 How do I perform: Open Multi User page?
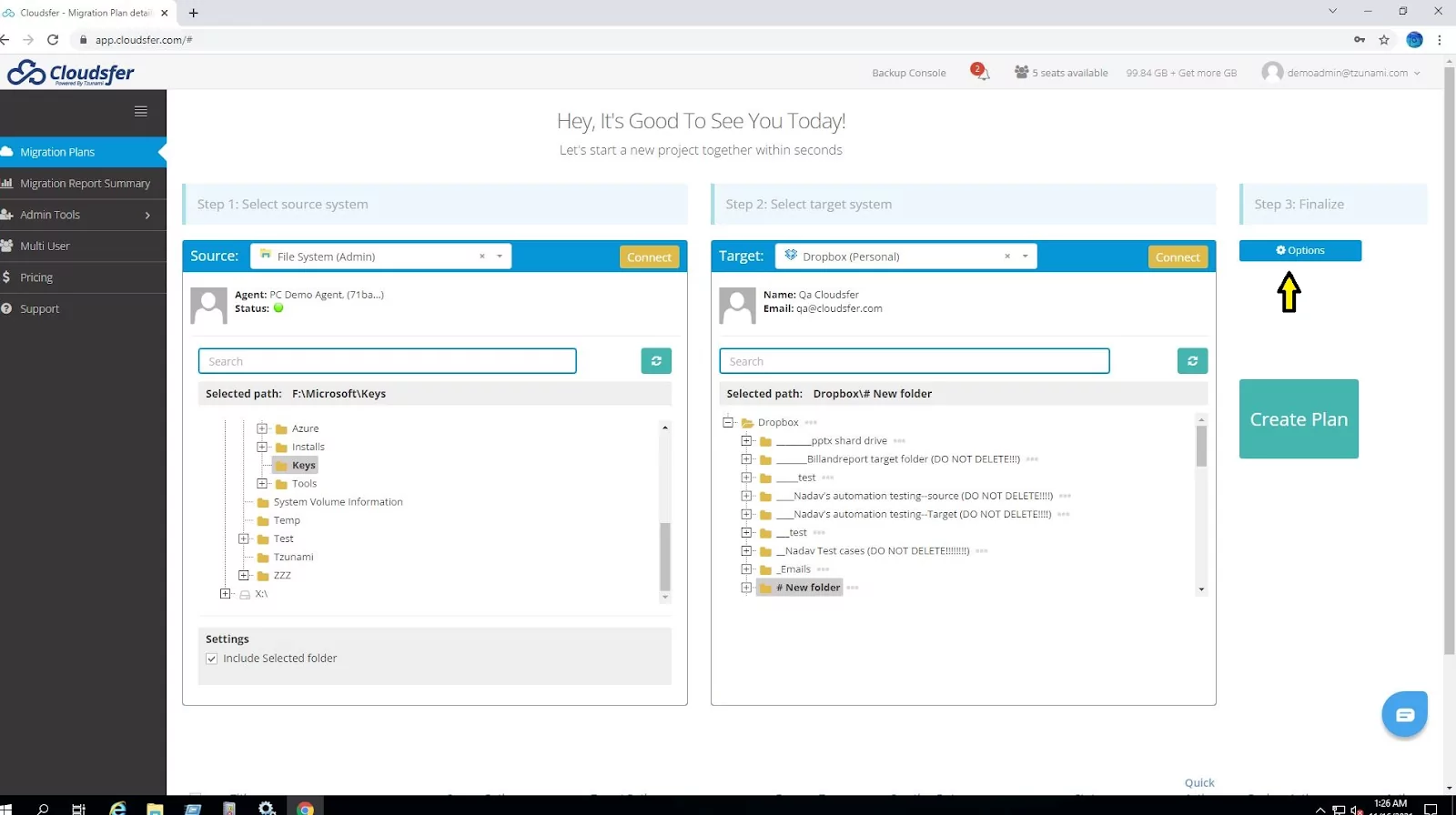click(x=83, y=246)
